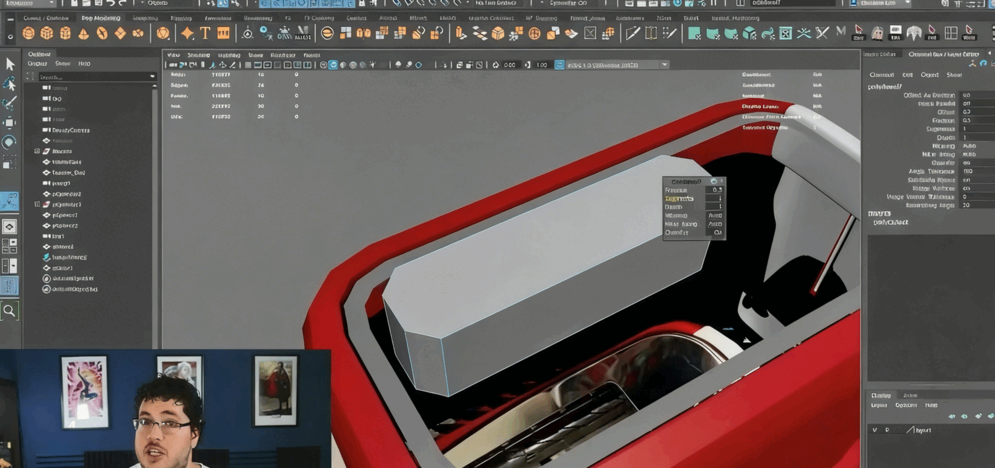Screen dimensions: 995x468
Task: Activate the Rotate tool in toolbox
Action: click(x=10, y=142)
